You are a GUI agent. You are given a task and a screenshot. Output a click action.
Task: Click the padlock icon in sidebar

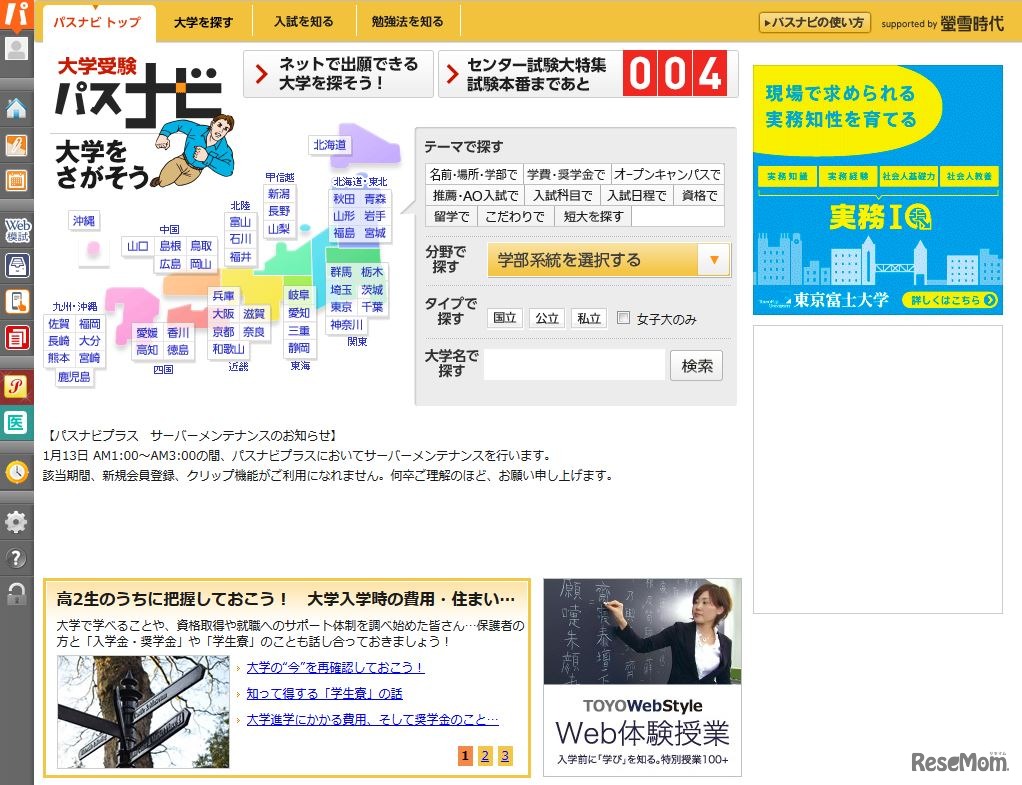(16, 594)
